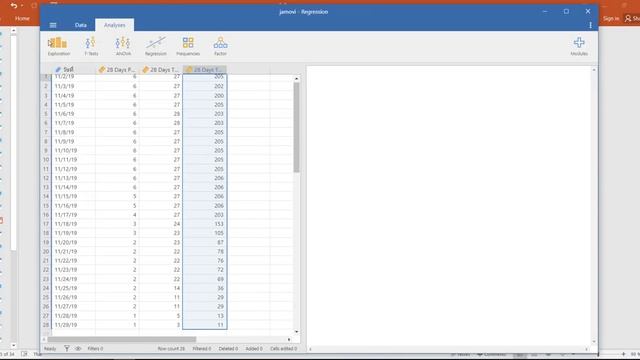Click the Undo arrow in PowerPoint window
The width and height of the screenshot is (640, 360).
click(14, 5)
